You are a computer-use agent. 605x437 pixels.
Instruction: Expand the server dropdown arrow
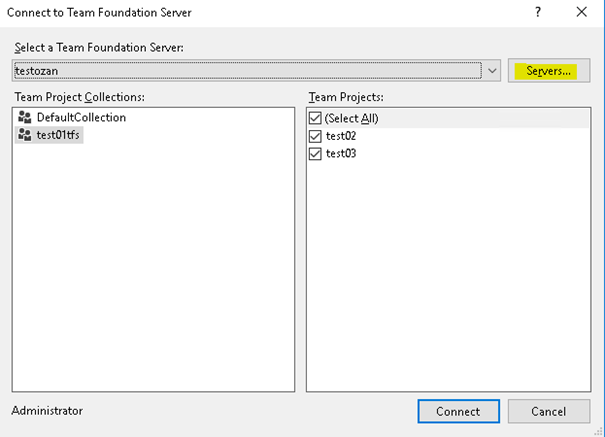click(x=491, y=71)
